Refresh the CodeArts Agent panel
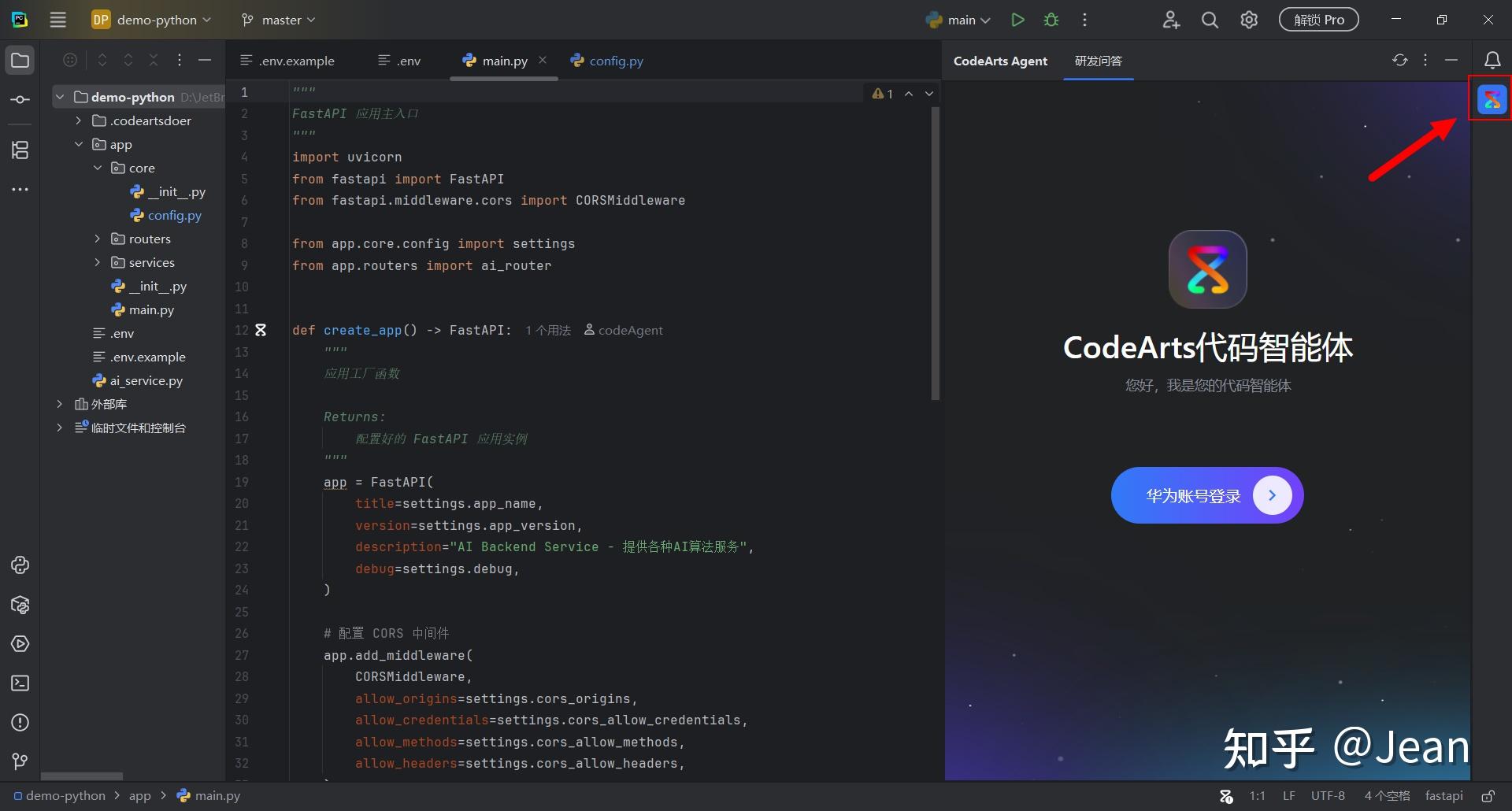1512x811 pixels. click(x=1399, y=61)
